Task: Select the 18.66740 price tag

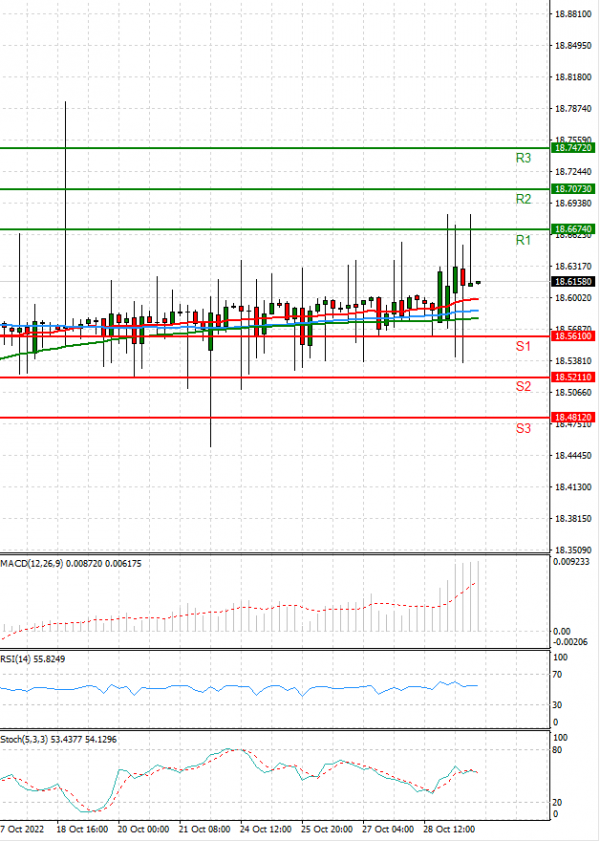Action: pyautogui.click(x=573, y=229)
